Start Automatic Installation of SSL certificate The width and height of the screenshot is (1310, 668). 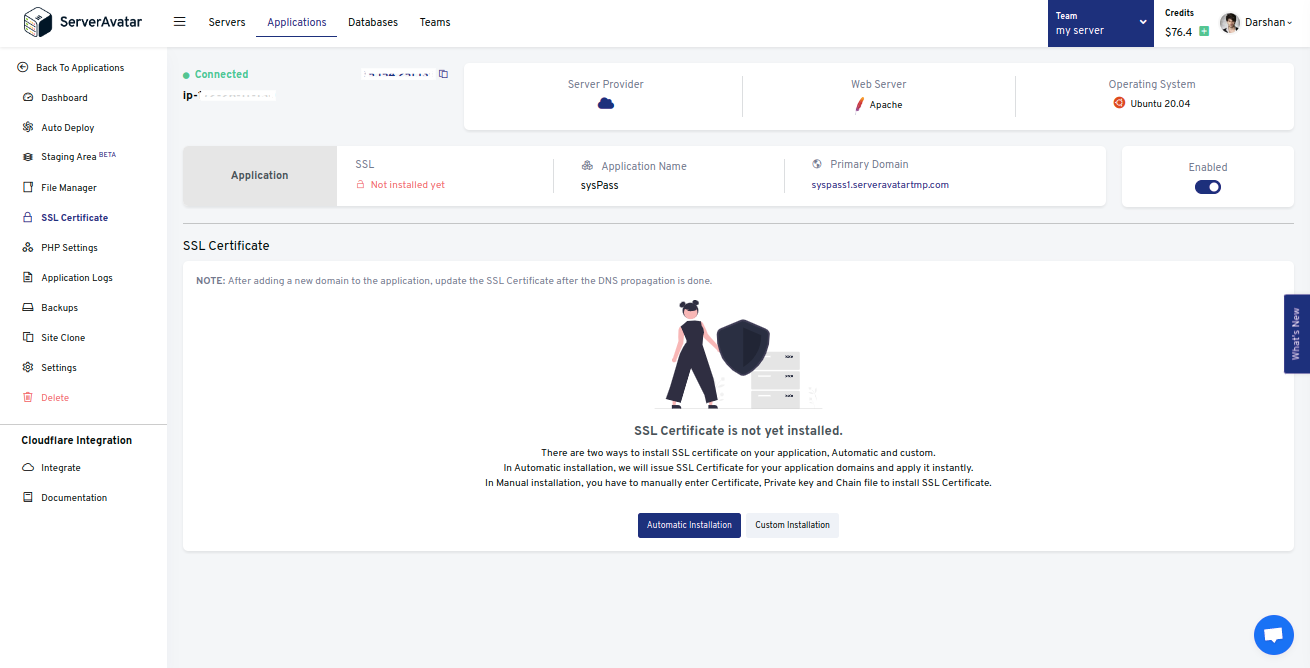point(689,525)
